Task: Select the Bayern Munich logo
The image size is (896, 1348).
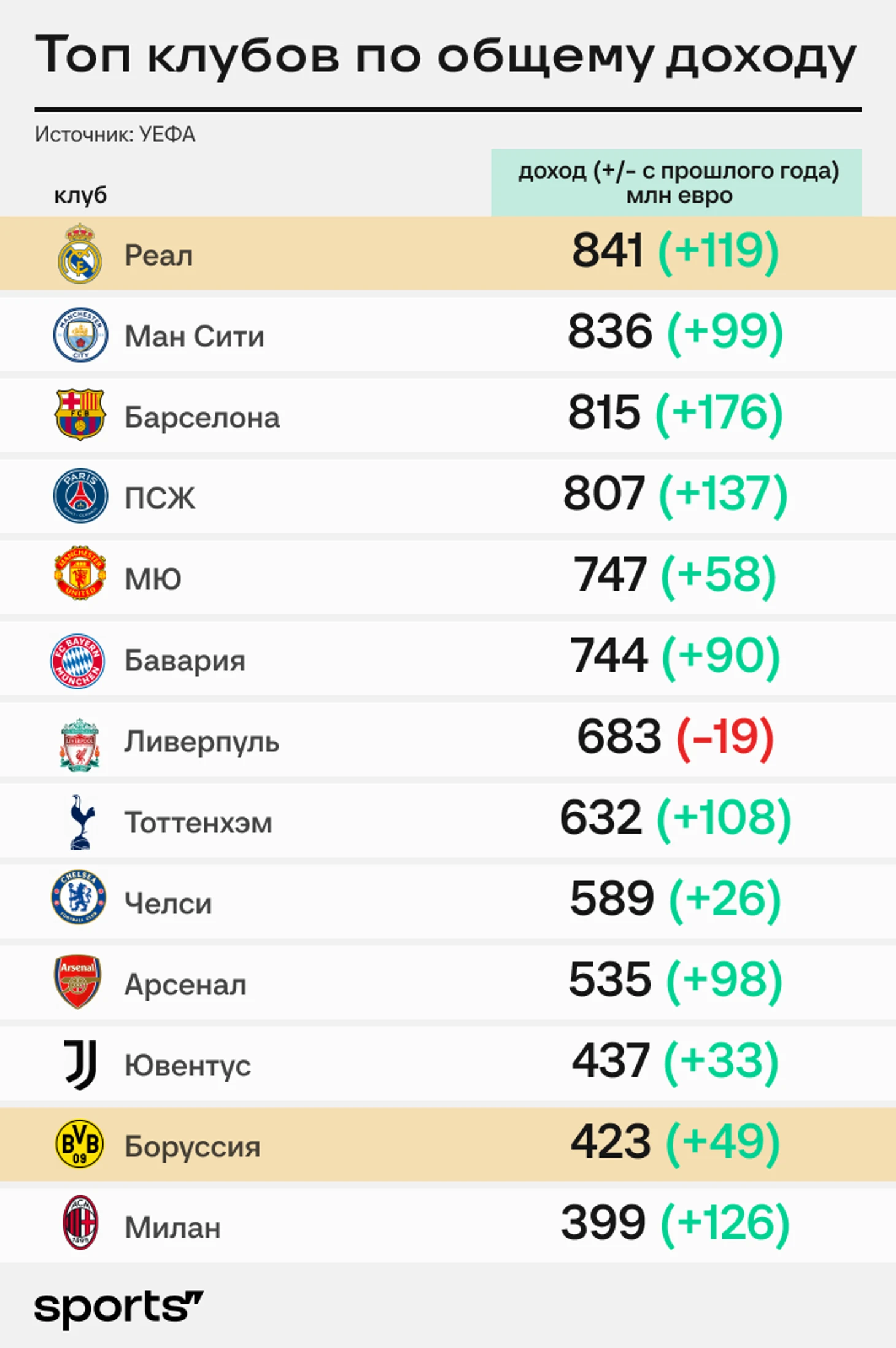Action: 78,660
